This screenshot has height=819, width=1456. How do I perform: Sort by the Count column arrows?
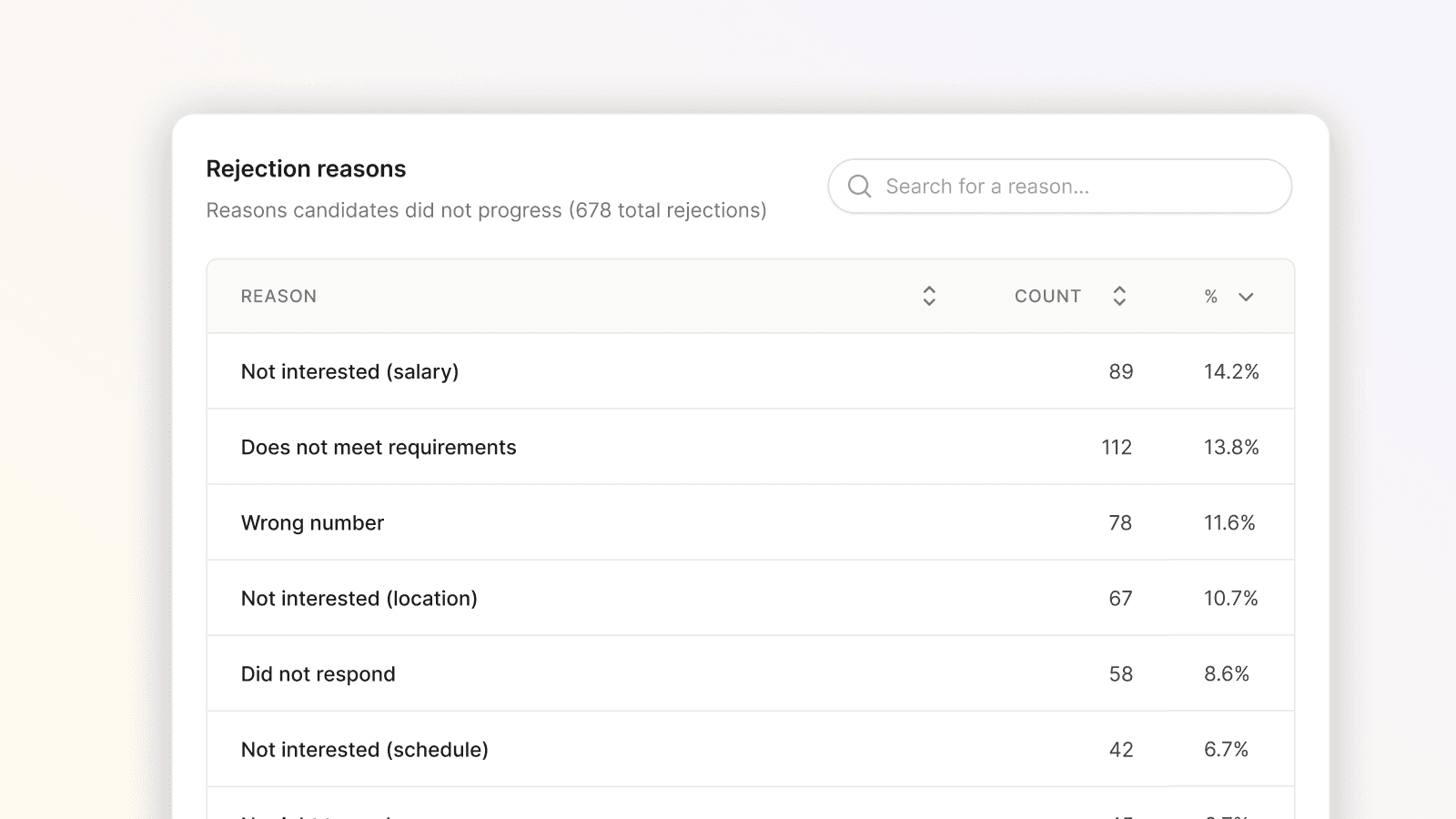1119,296
